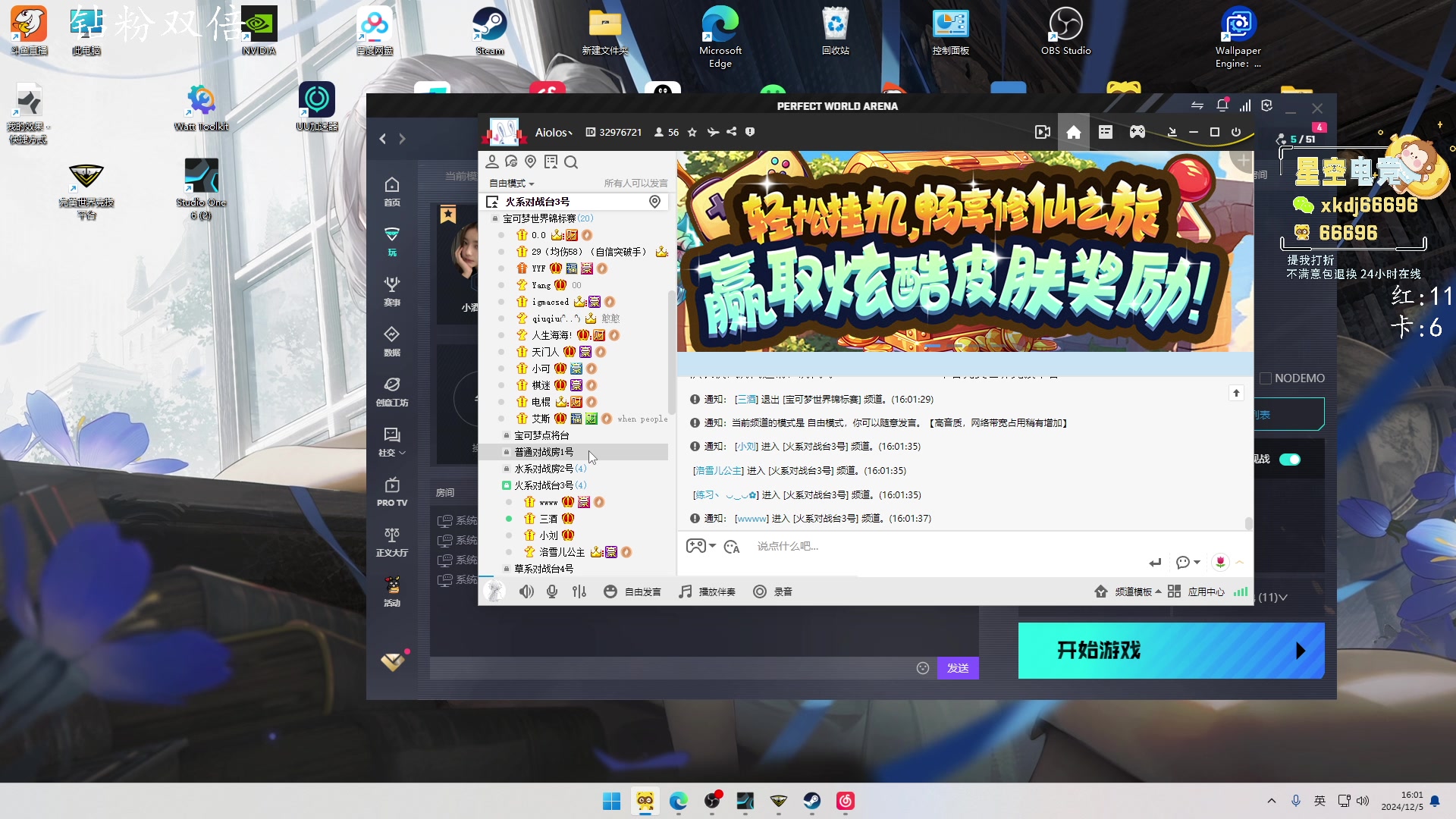Click the location pin icon above channel list

click(x=531, y=162)
